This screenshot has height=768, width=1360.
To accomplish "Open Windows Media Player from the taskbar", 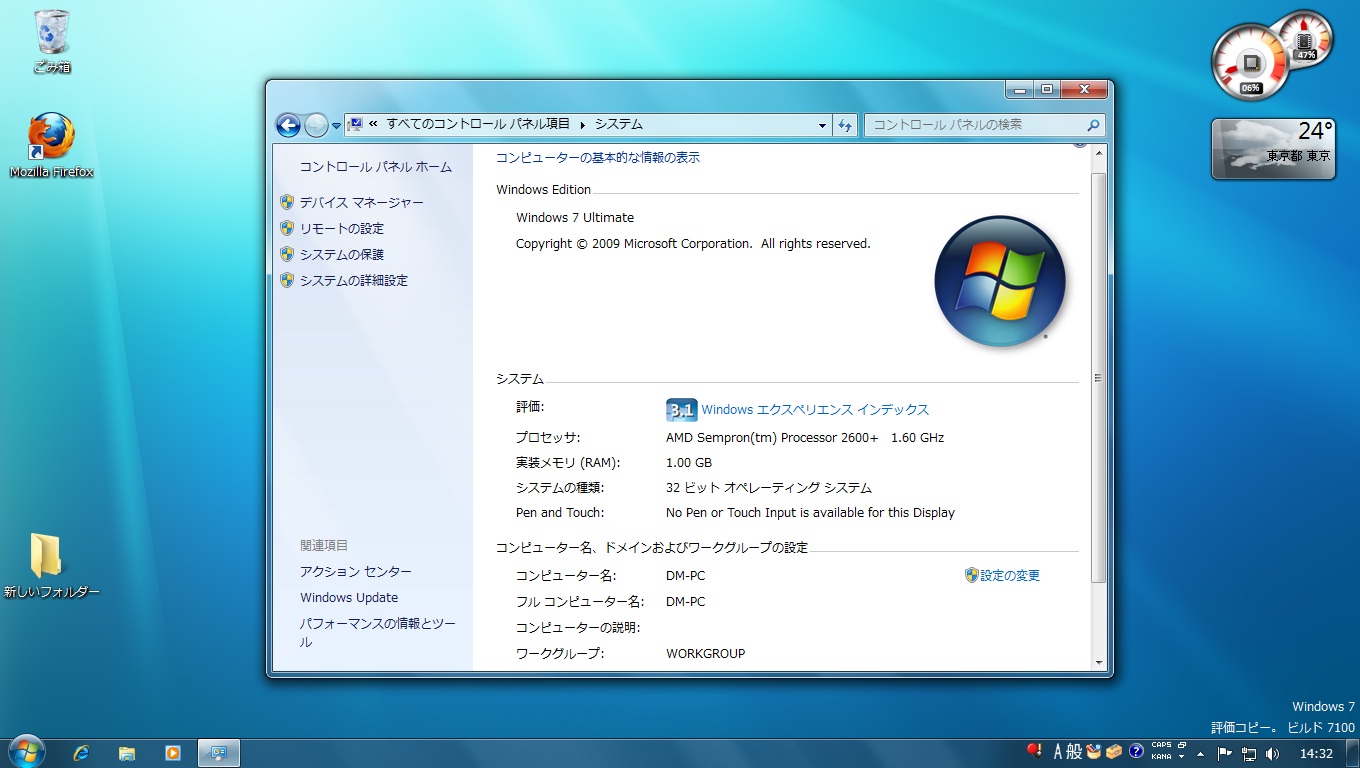I will click(173, 753).
